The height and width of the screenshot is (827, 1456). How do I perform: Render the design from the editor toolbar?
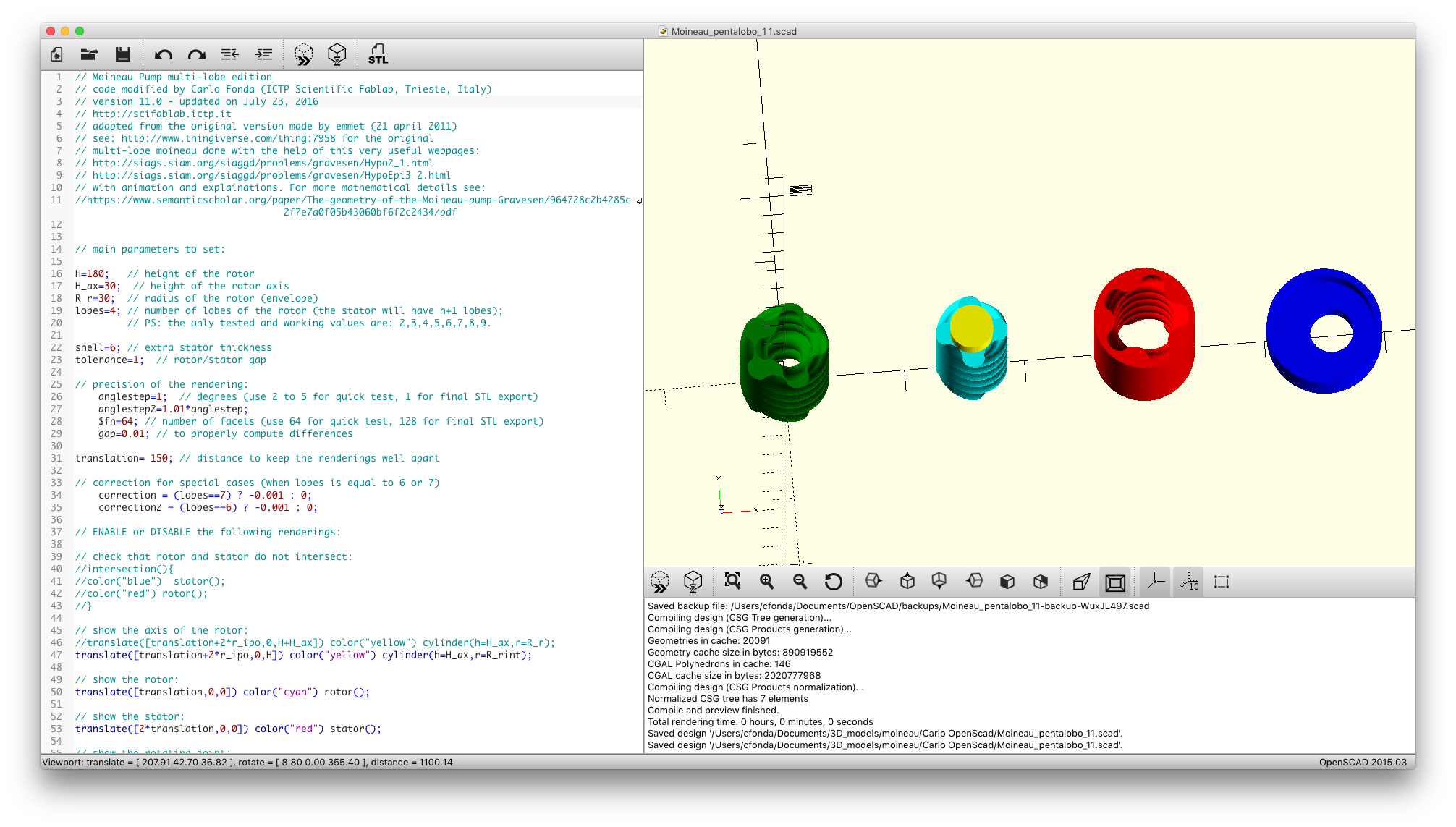point(337,54)
